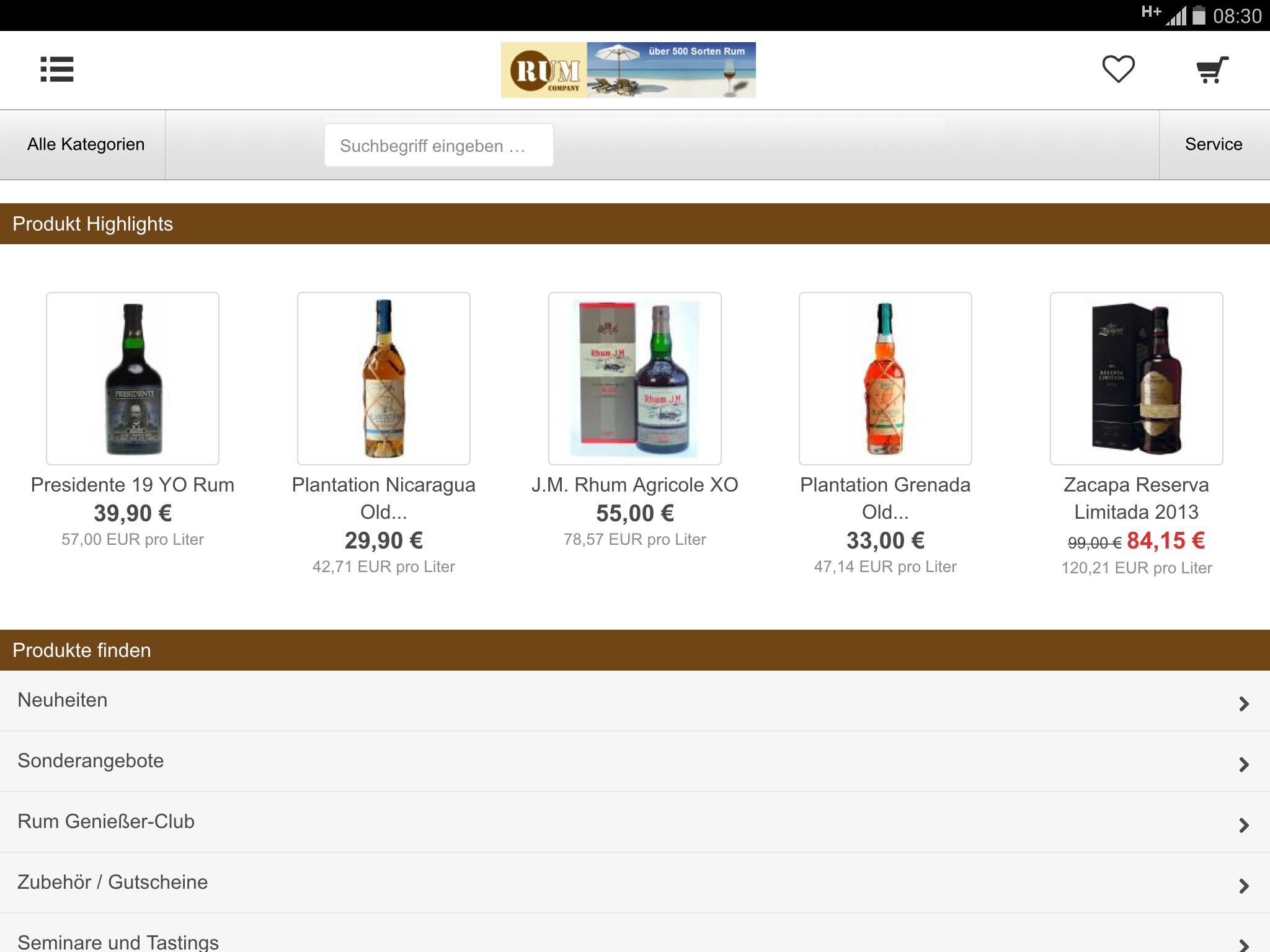This screenshot has height=952, width=1270.
Task: Open the wishlist heart icon
Action: pos(1117,70)
